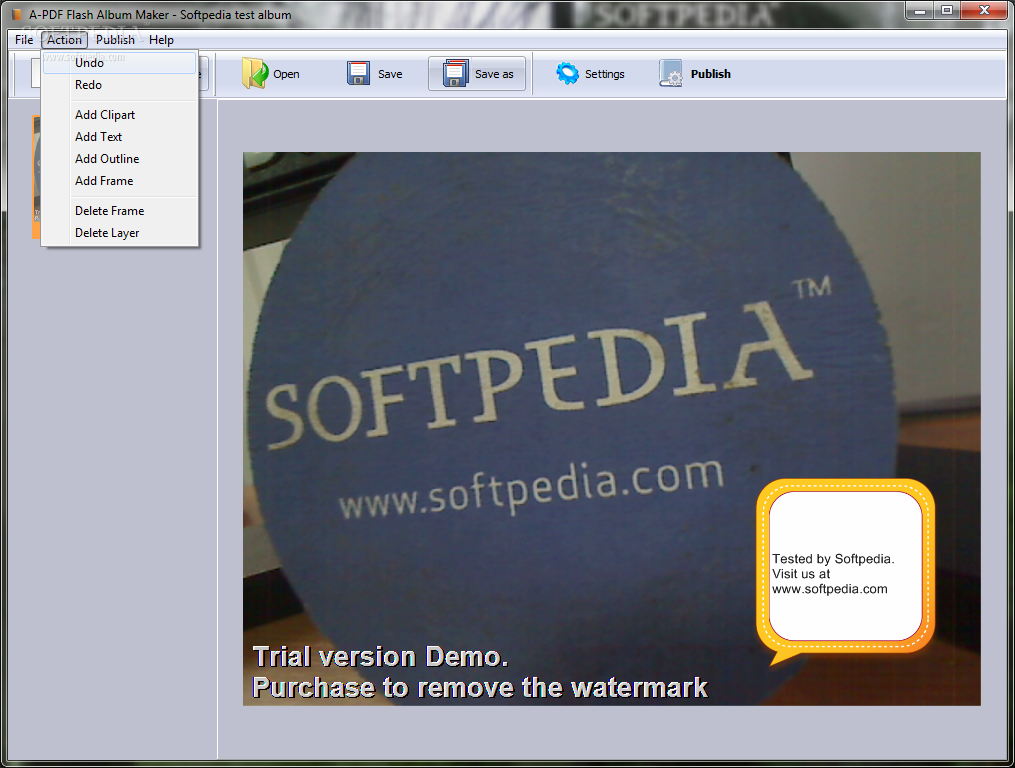Choose Undo from the Action menu
The height and width of the screenshot is (768, 1015).
click(x=120, y=63)
